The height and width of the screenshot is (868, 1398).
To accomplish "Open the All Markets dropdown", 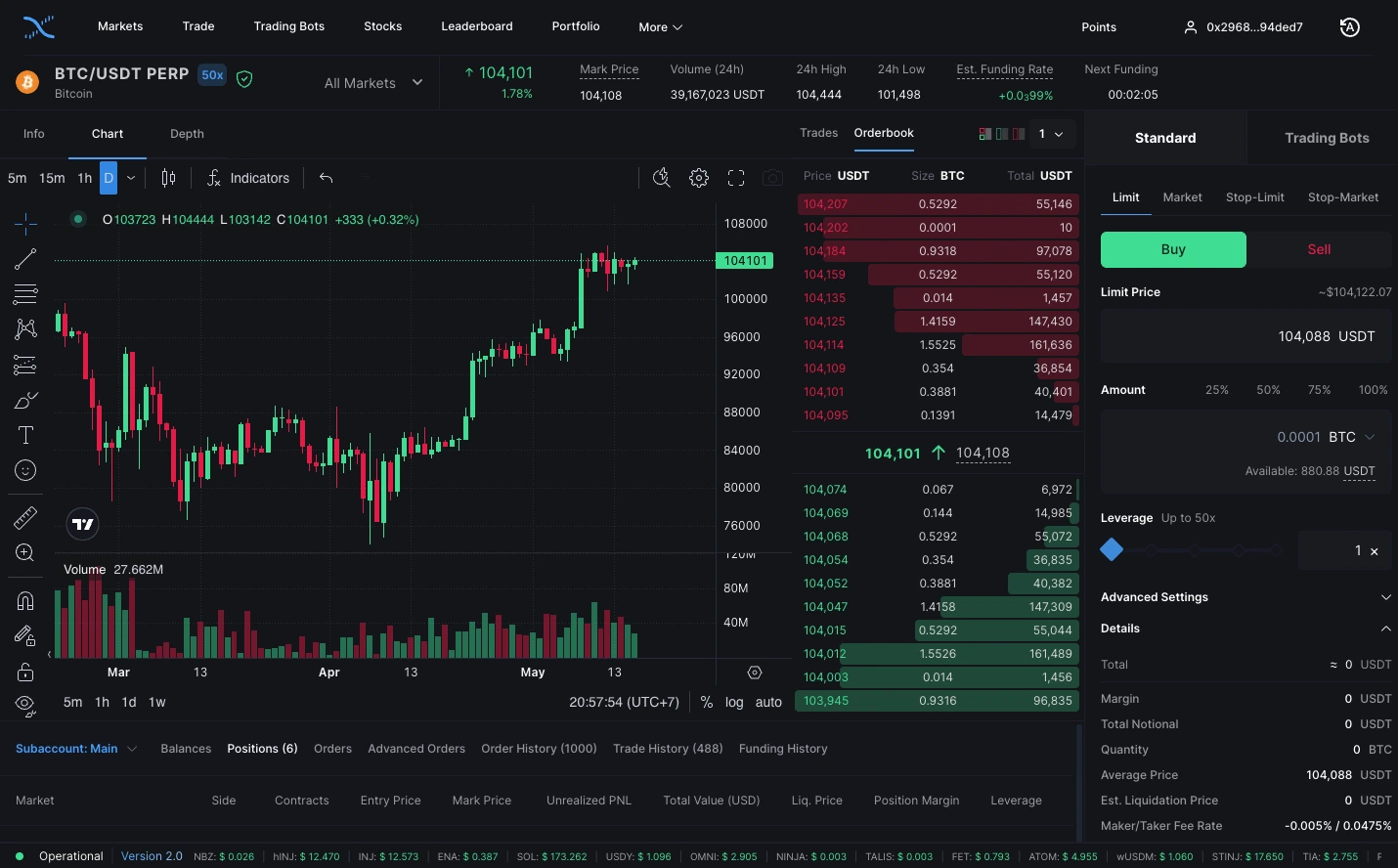I will click(373, 83).
